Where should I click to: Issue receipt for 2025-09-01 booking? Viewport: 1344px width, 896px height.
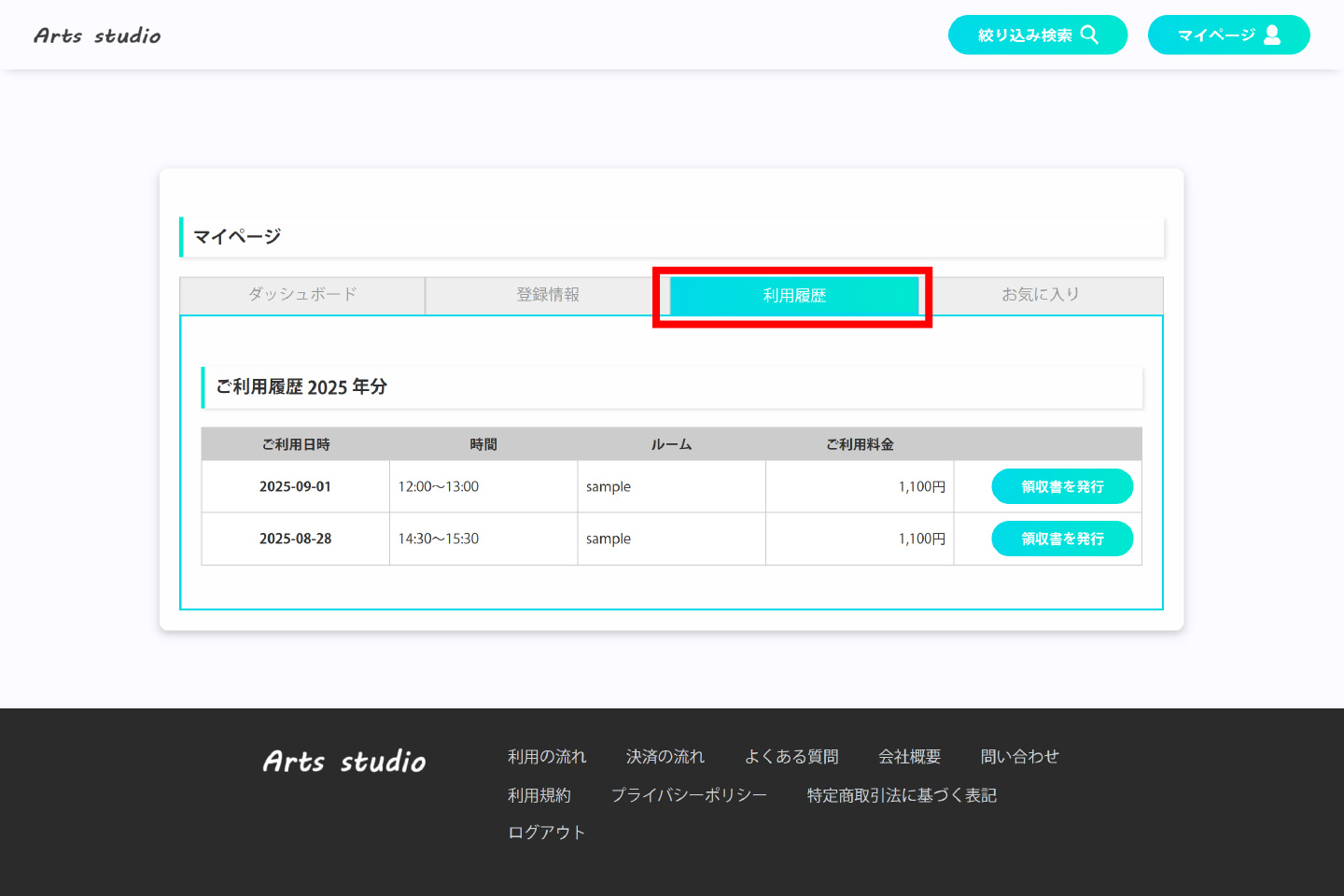point(1062,486)
